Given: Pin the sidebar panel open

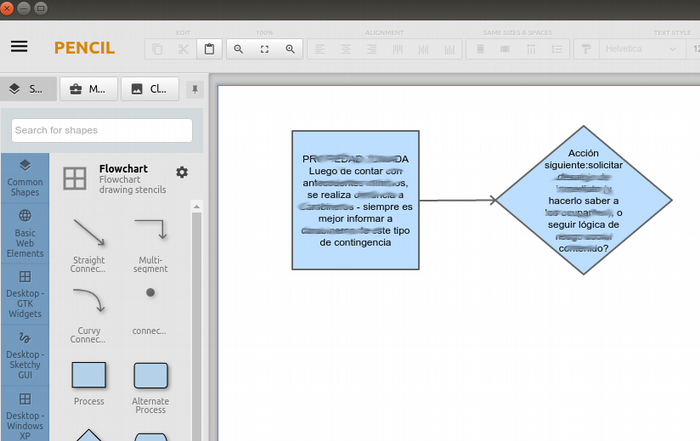Looking at the screenshot, I should [x=195, y=89].
